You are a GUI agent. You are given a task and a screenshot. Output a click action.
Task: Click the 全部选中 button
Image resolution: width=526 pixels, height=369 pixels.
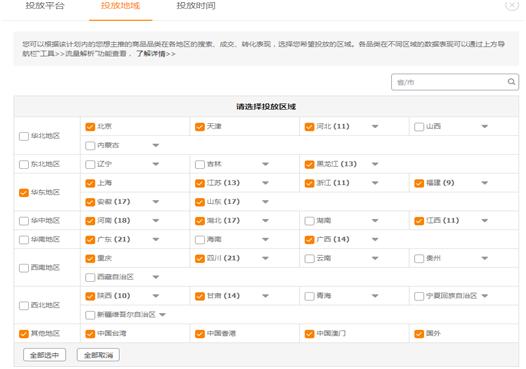pos(45,355)
